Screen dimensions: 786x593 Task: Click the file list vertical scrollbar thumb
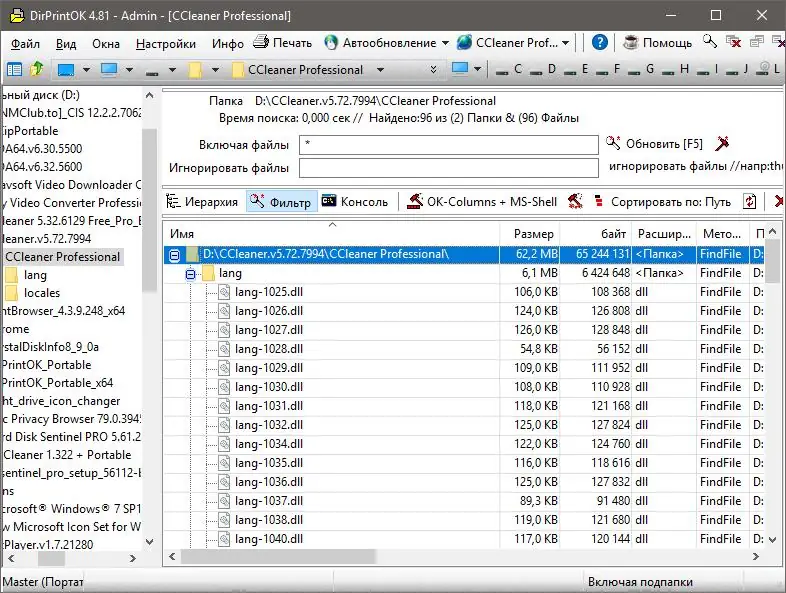tap(772, 261)
